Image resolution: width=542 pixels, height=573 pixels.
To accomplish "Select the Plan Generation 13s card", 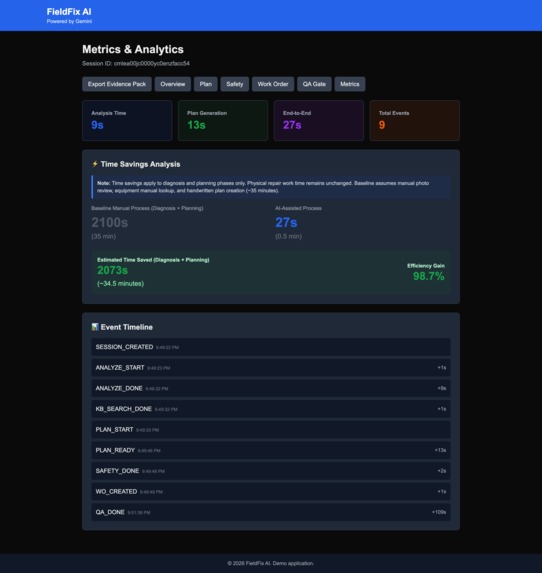I will click(223, 121).
